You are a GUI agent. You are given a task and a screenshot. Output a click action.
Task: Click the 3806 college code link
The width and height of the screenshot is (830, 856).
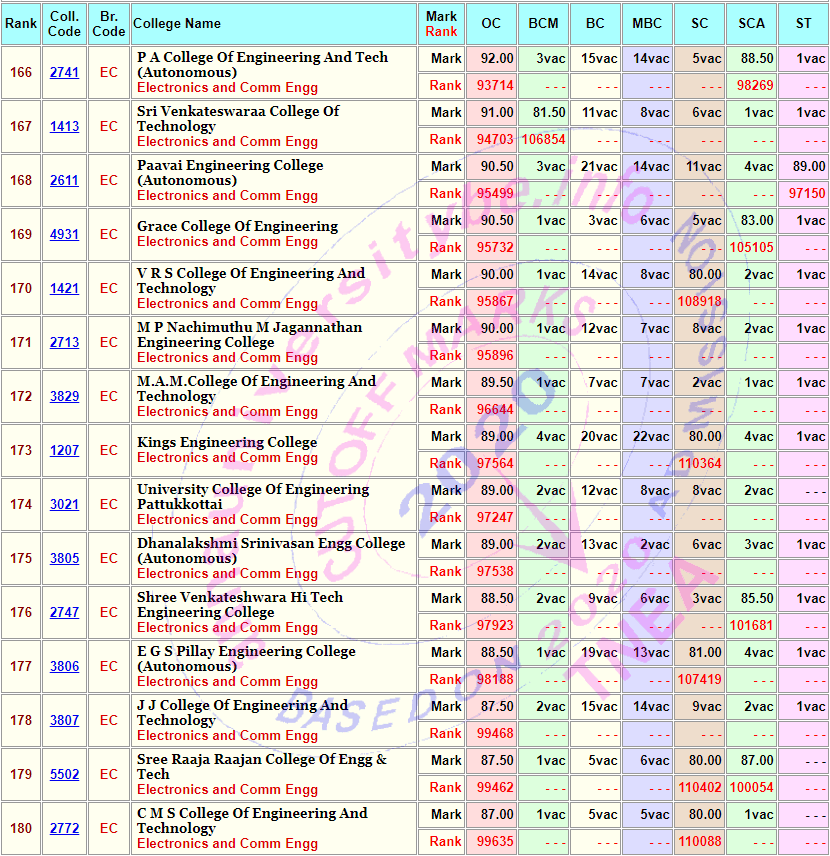(x=64, y=667)
